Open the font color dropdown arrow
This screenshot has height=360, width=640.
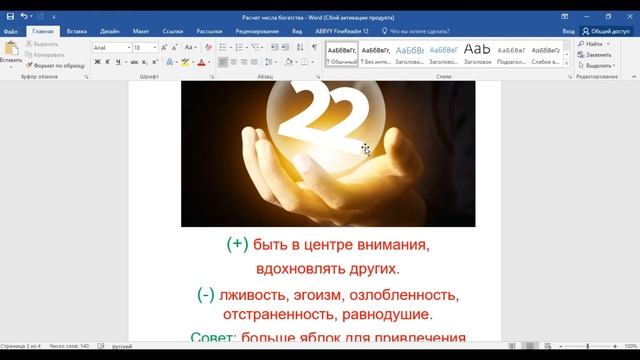point(209,62)
